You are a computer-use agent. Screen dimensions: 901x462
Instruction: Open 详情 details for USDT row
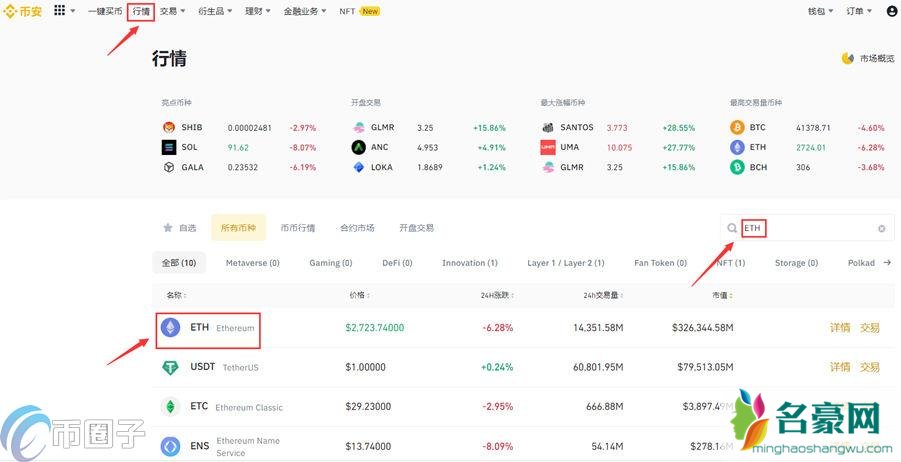coord(840,367)
